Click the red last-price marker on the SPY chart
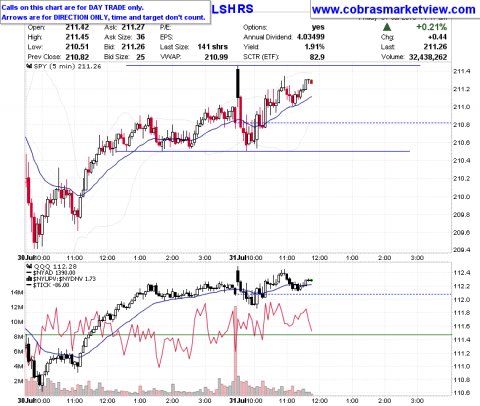Viewport: 480px width, 406px height. [x=311, y=82]
